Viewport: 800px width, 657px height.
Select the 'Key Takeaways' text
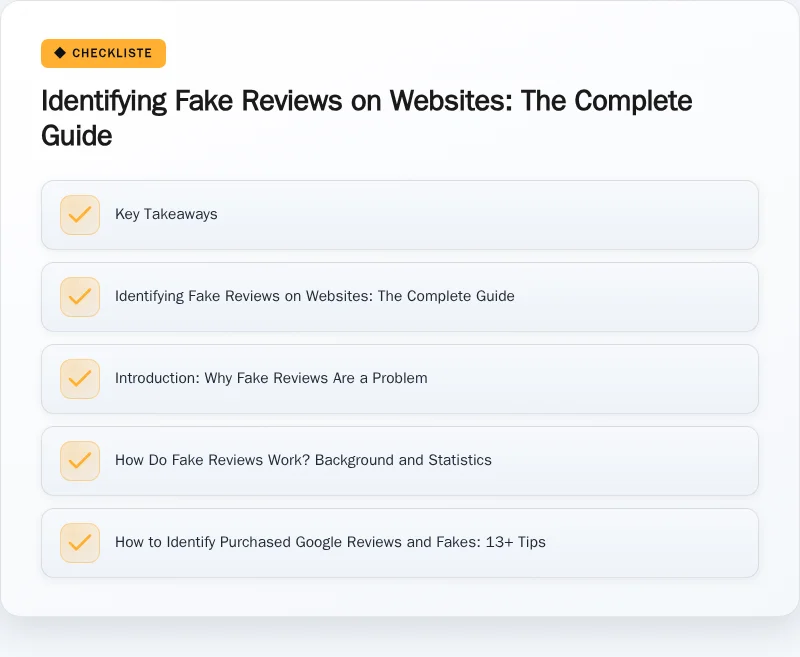coord(166,214)
